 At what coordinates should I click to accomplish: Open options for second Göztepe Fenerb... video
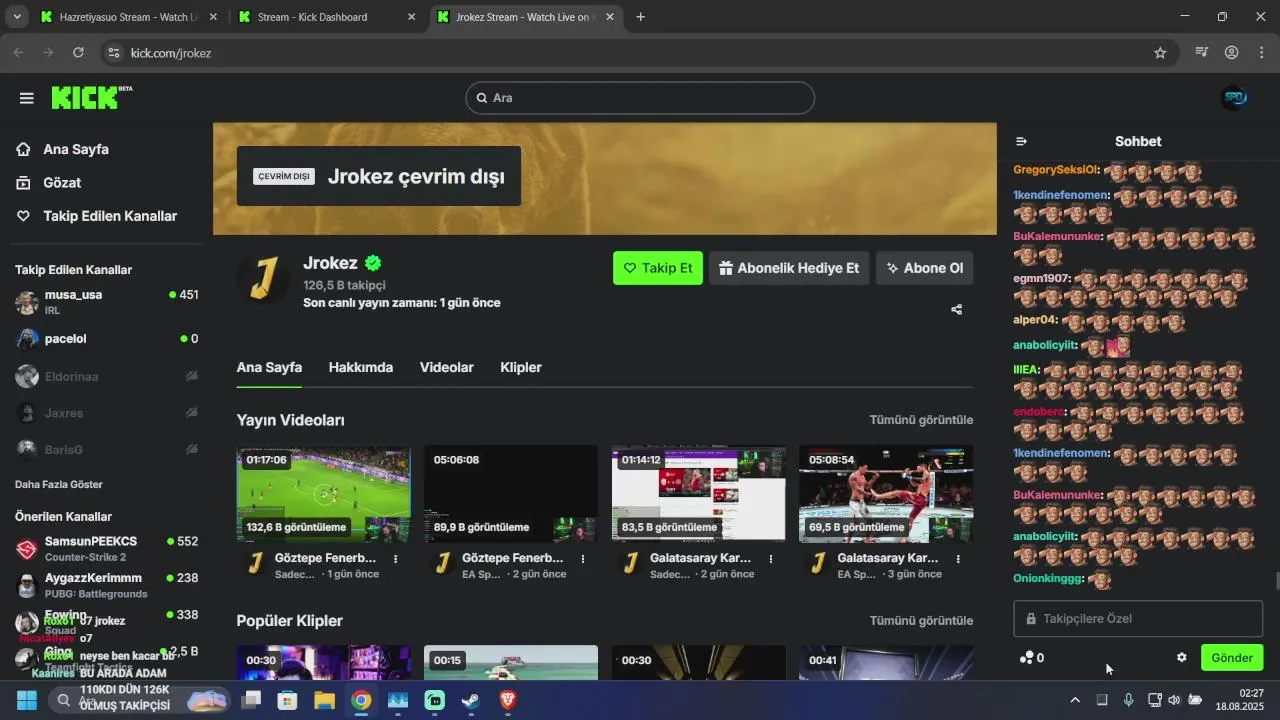[583, 559]
